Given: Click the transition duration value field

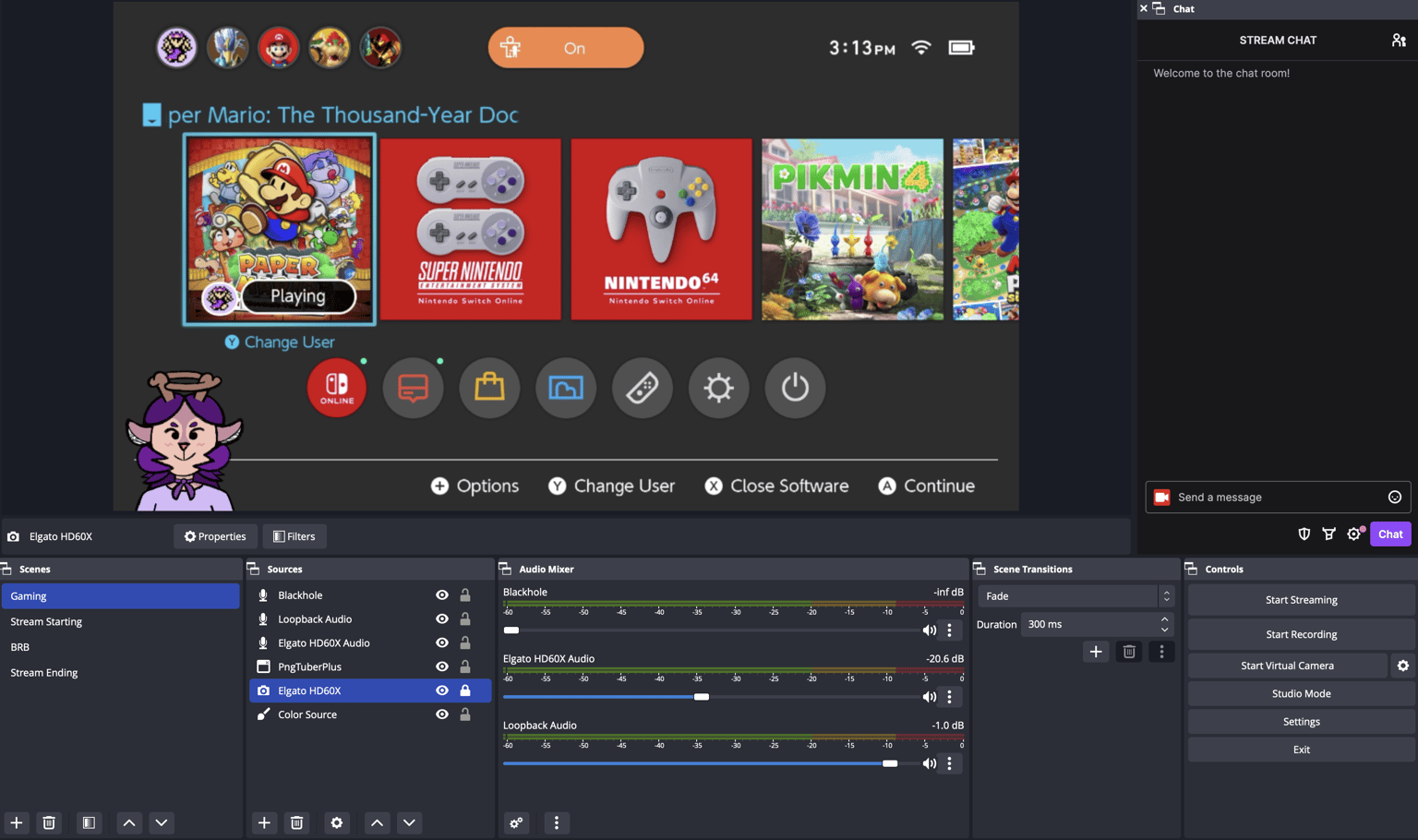Looking at the screenshot, I should [1089, 625].
